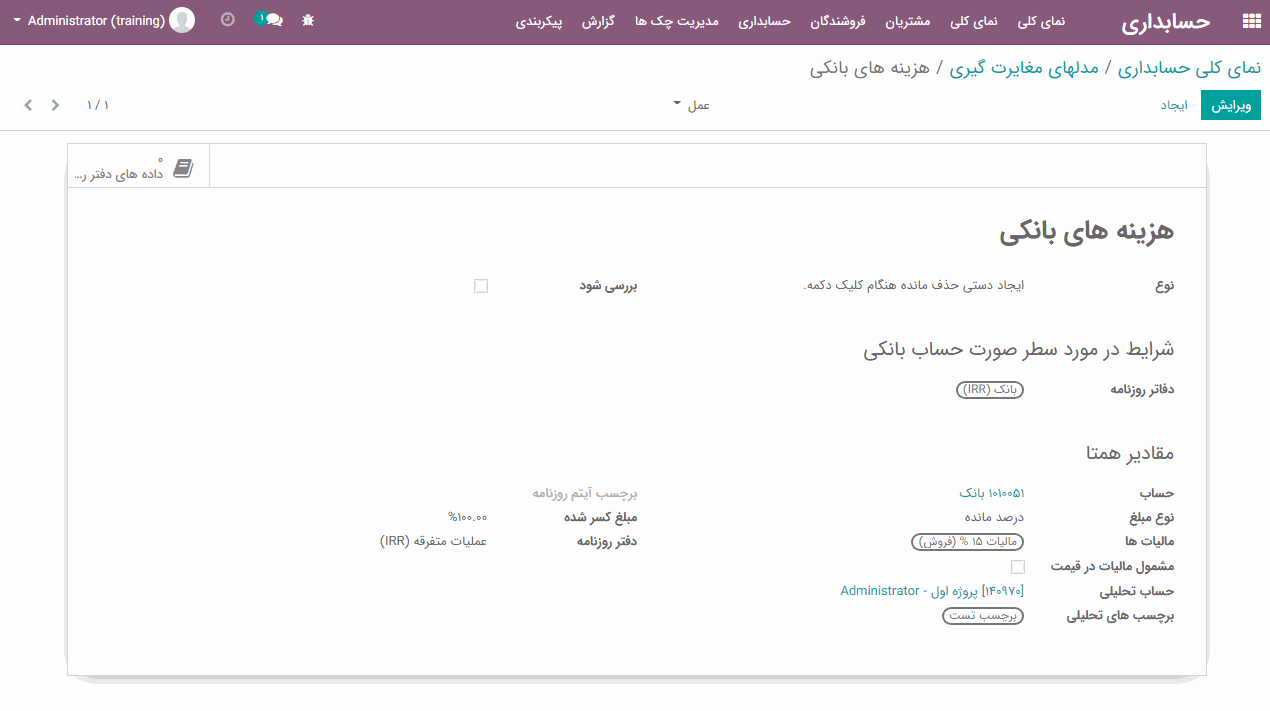Click the administrator user avatar
The height and width of the screenshot is (711, 1270).
pyautogui.click(x=182, y=20)
